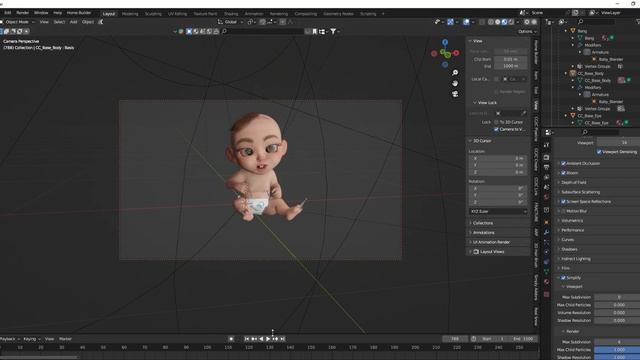Open the Render menu in top bar
The width and height of the screenshot is (640, 360).
tap(22, 13)
